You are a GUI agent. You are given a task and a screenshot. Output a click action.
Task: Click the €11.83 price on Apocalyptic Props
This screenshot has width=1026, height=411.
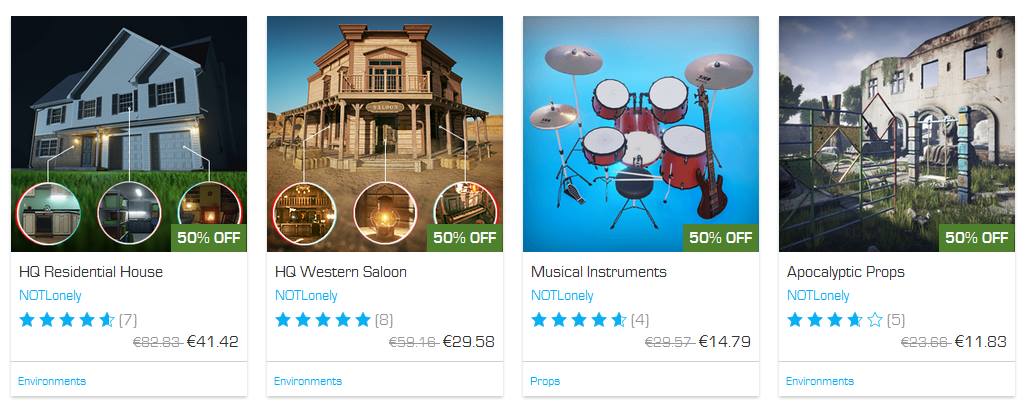coord(981,342)
